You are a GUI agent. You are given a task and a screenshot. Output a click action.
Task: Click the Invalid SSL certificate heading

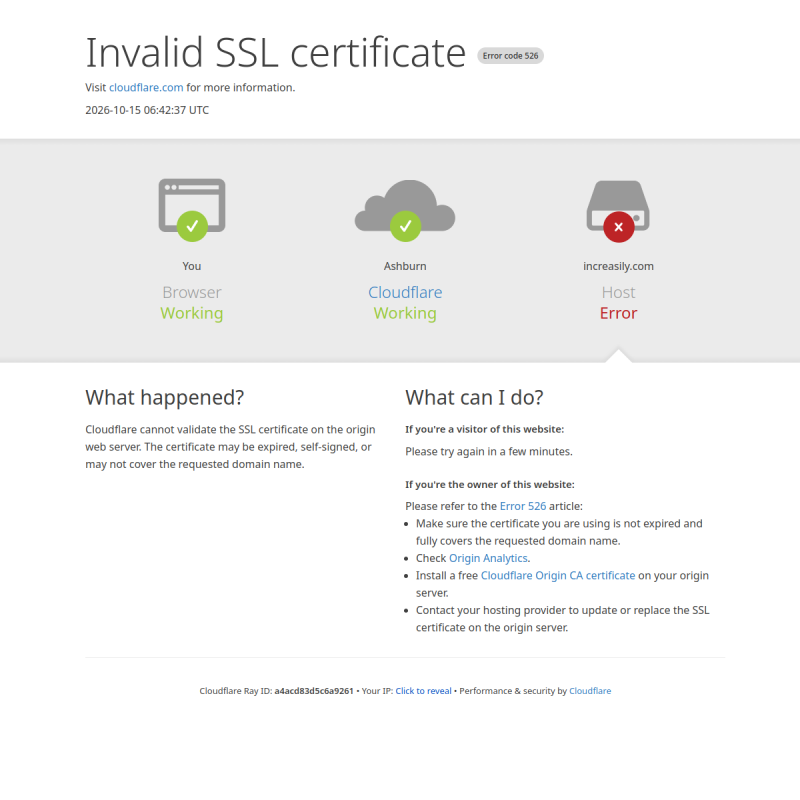[276, 52]
